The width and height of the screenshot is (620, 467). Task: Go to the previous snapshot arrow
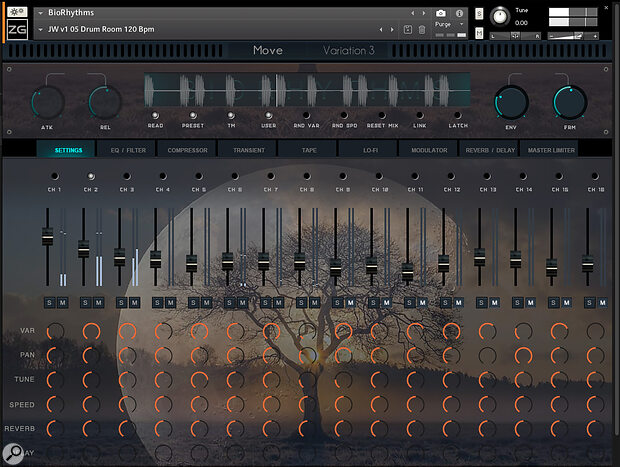click(381, 30)
